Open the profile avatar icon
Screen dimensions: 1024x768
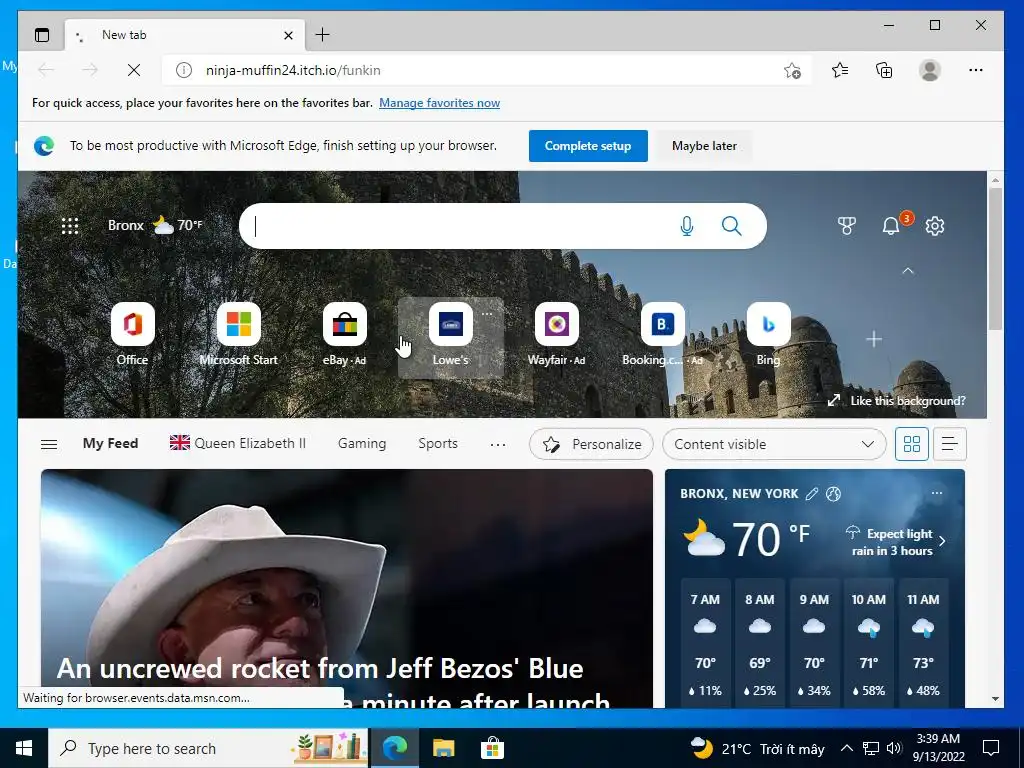(929, 70)
